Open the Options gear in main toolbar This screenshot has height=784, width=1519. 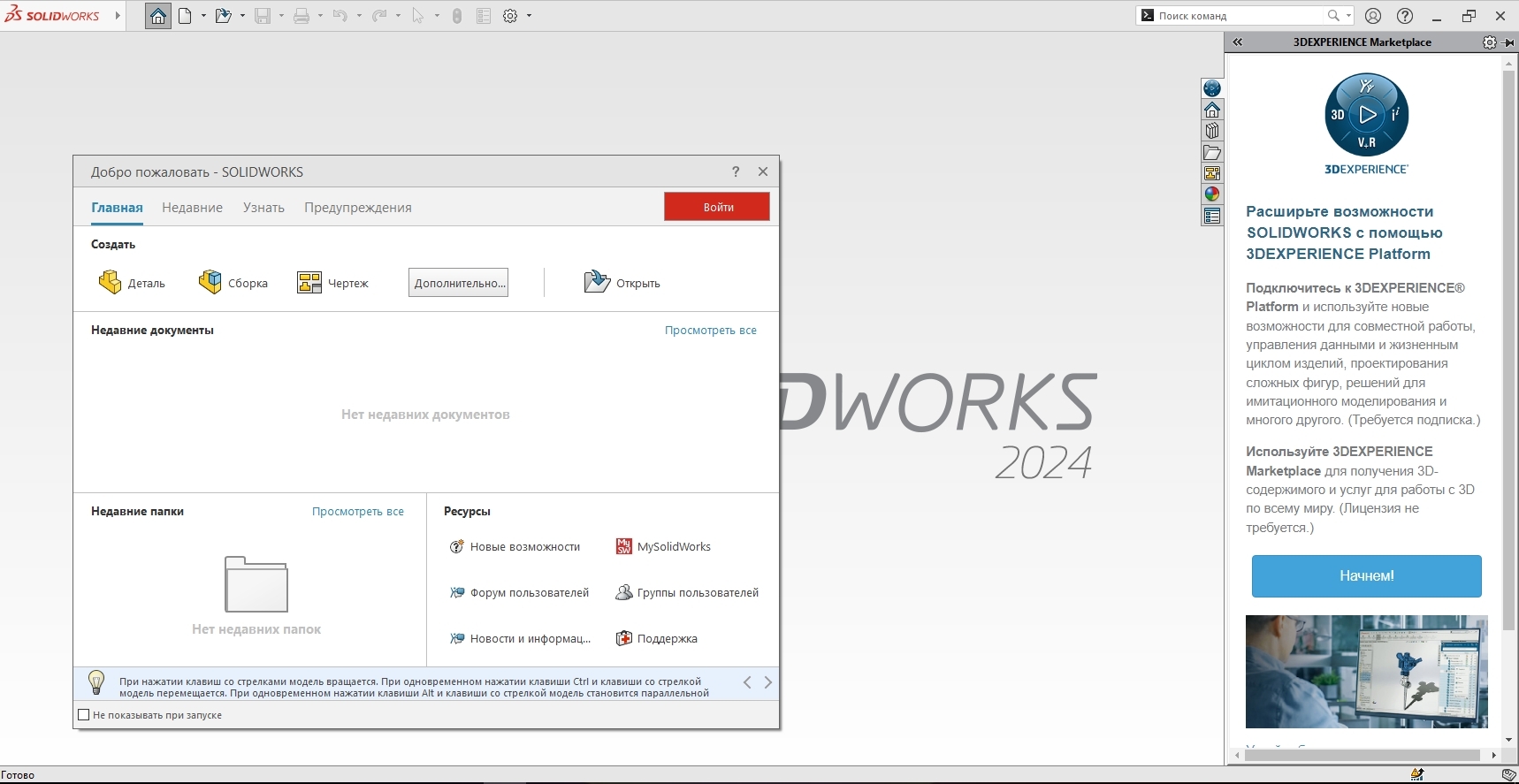(510, 16)
